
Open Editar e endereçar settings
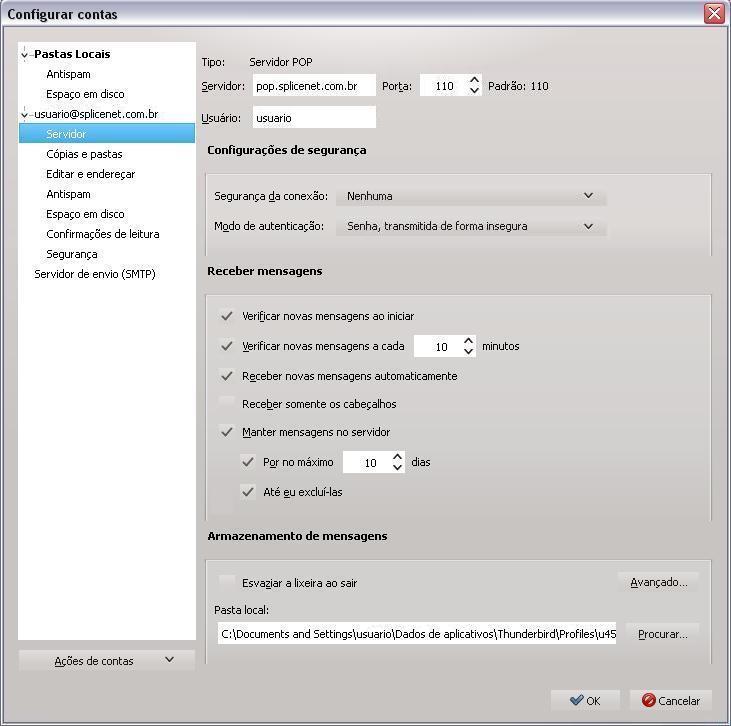tap(90, 174)
